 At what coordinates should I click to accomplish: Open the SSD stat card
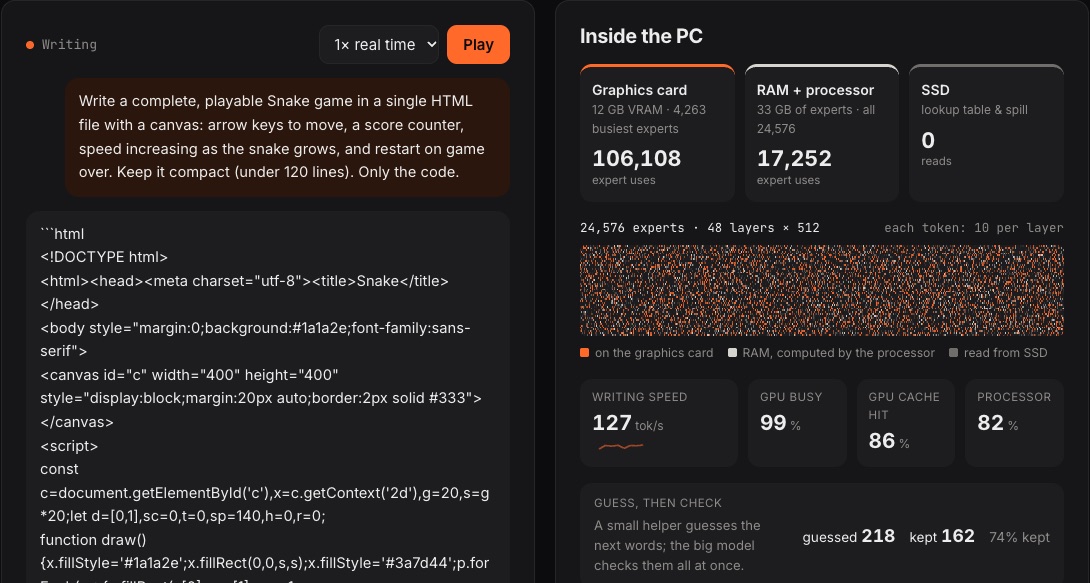point(986,133)
